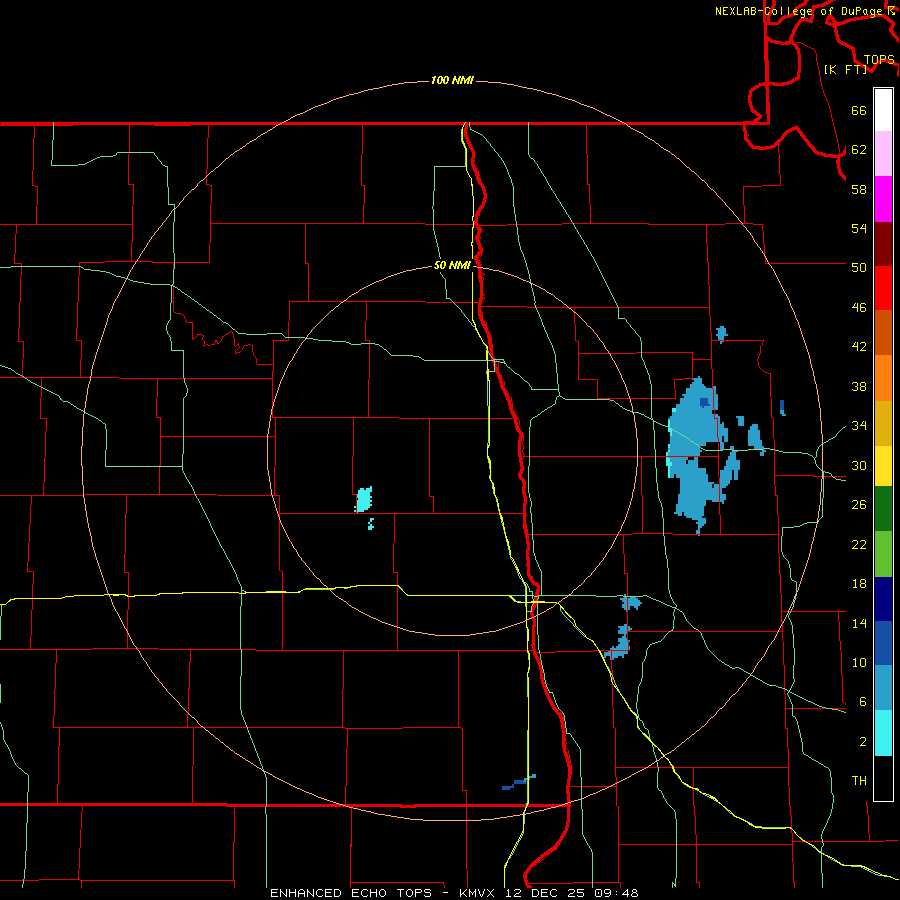Select the black threshold swatch on the scale
The width and height of the screenshot is (900, 900).
pos(883,778)
